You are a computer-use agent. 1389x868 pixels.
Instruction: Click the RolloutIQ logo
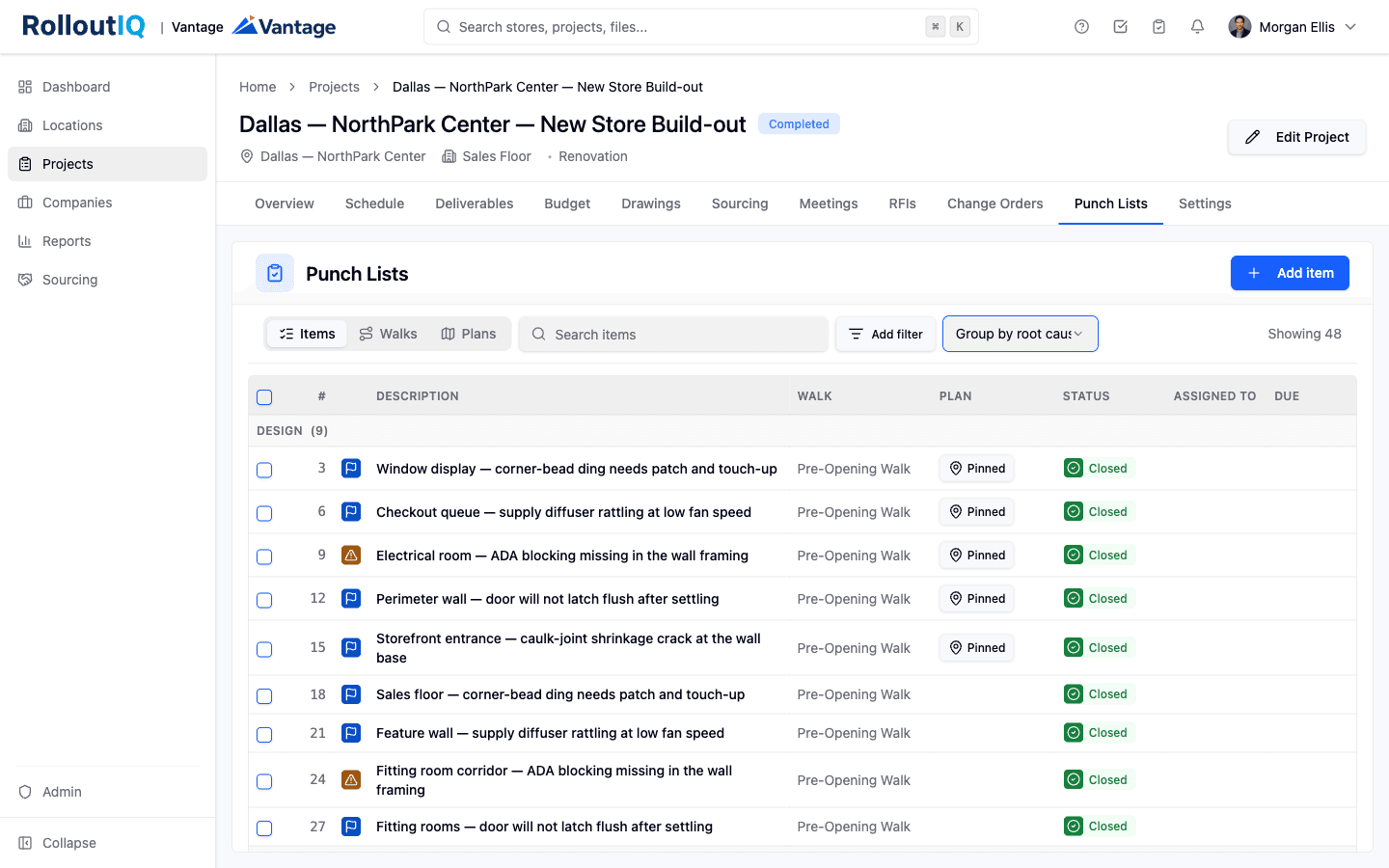(x=84, y=26)
